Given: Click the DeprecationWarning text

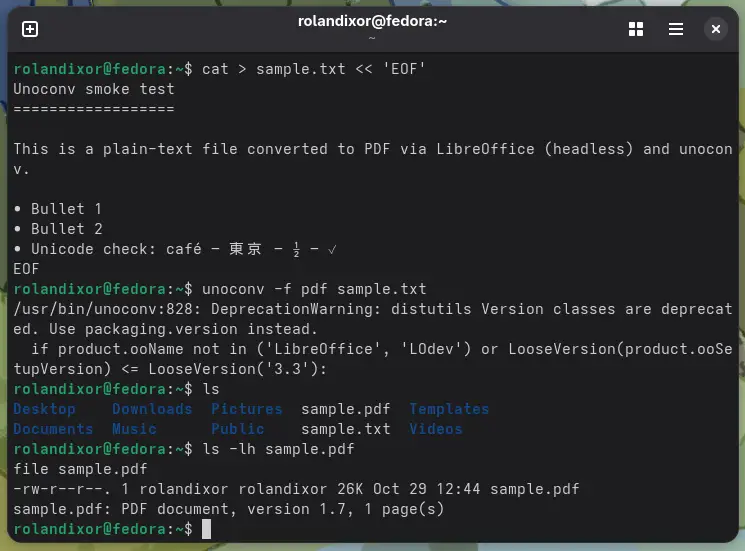Looking at the screenshot, I should [290, 309].
